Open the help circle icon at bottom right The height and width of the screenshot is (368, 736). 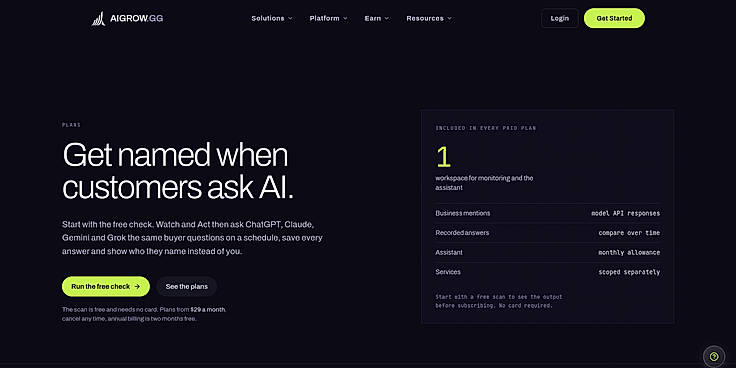click(x=714, y=356)
